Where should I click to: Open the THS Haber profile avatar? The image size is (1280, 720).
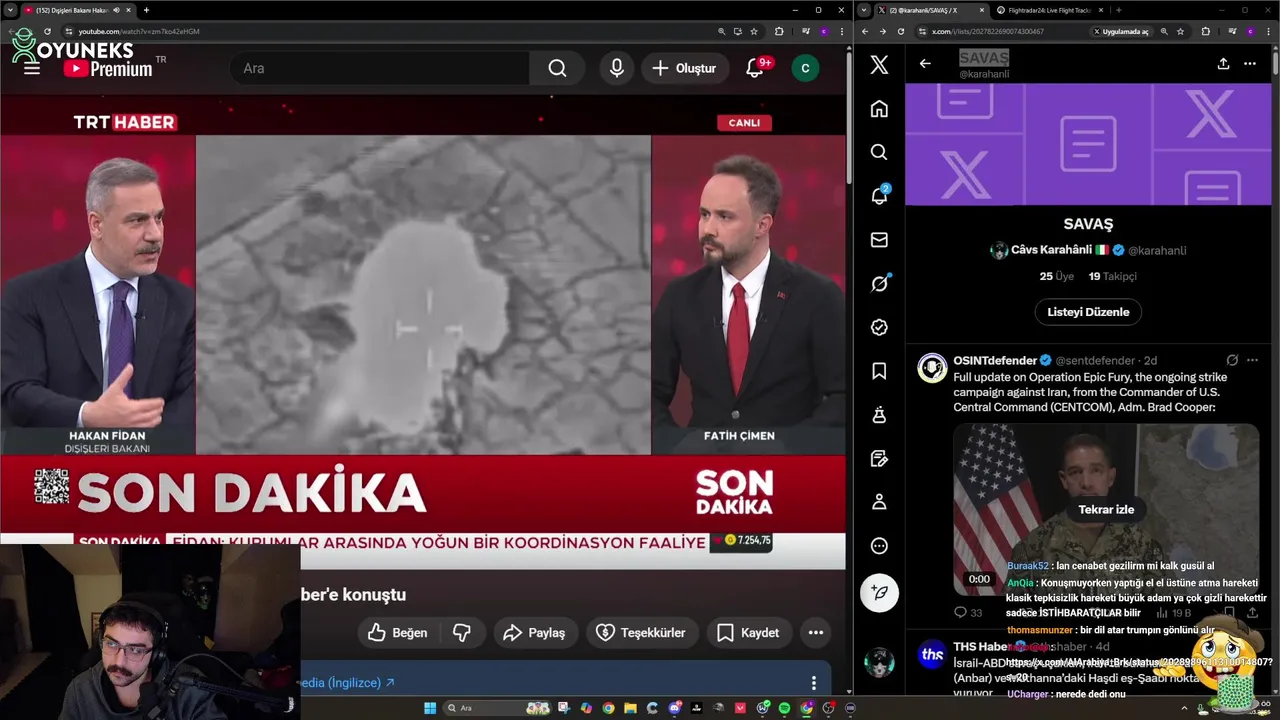point(932,654)
